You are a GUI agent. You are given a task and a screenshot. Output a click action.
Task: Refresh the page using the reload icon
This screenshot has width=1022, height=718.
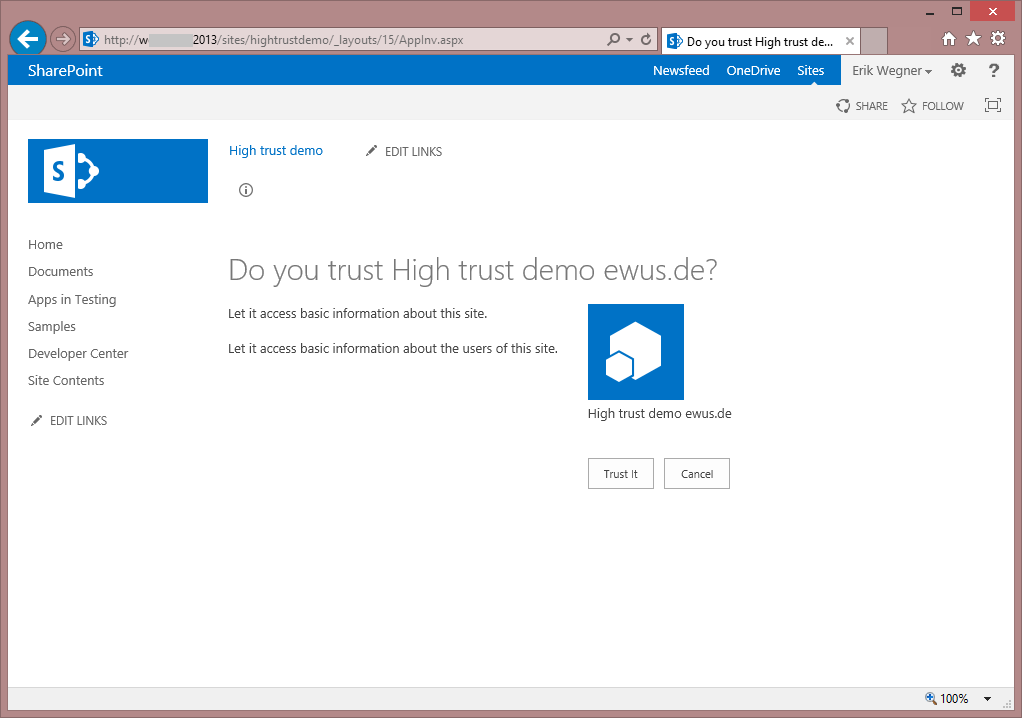coord(646,40)
